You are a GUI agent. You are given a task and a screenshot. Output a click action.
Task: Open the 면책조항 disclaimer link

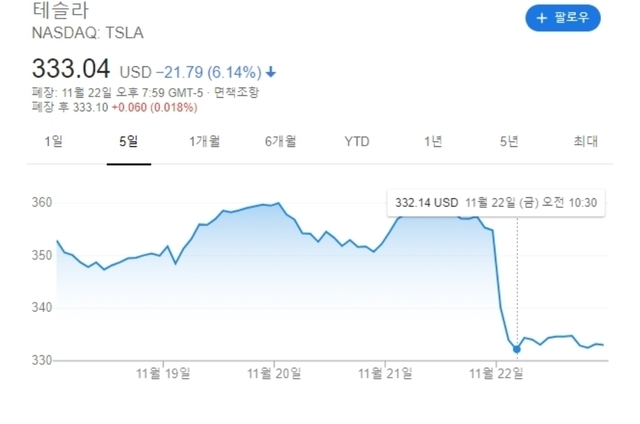[238, 92]
